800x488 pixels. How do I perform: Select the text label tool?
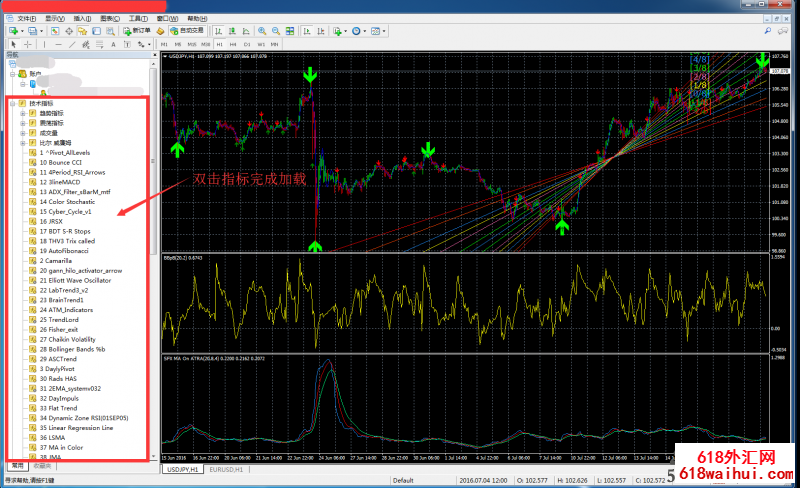127,44
